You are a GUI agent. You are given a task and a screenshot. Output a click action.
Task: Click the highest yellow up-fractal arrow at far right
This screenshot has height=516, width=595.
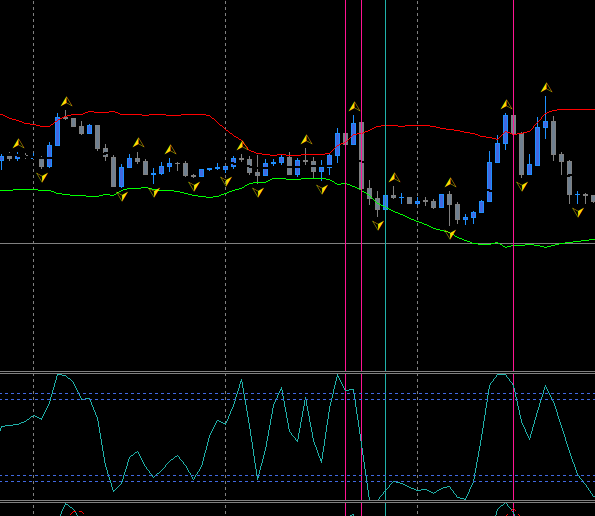[546, 88]
